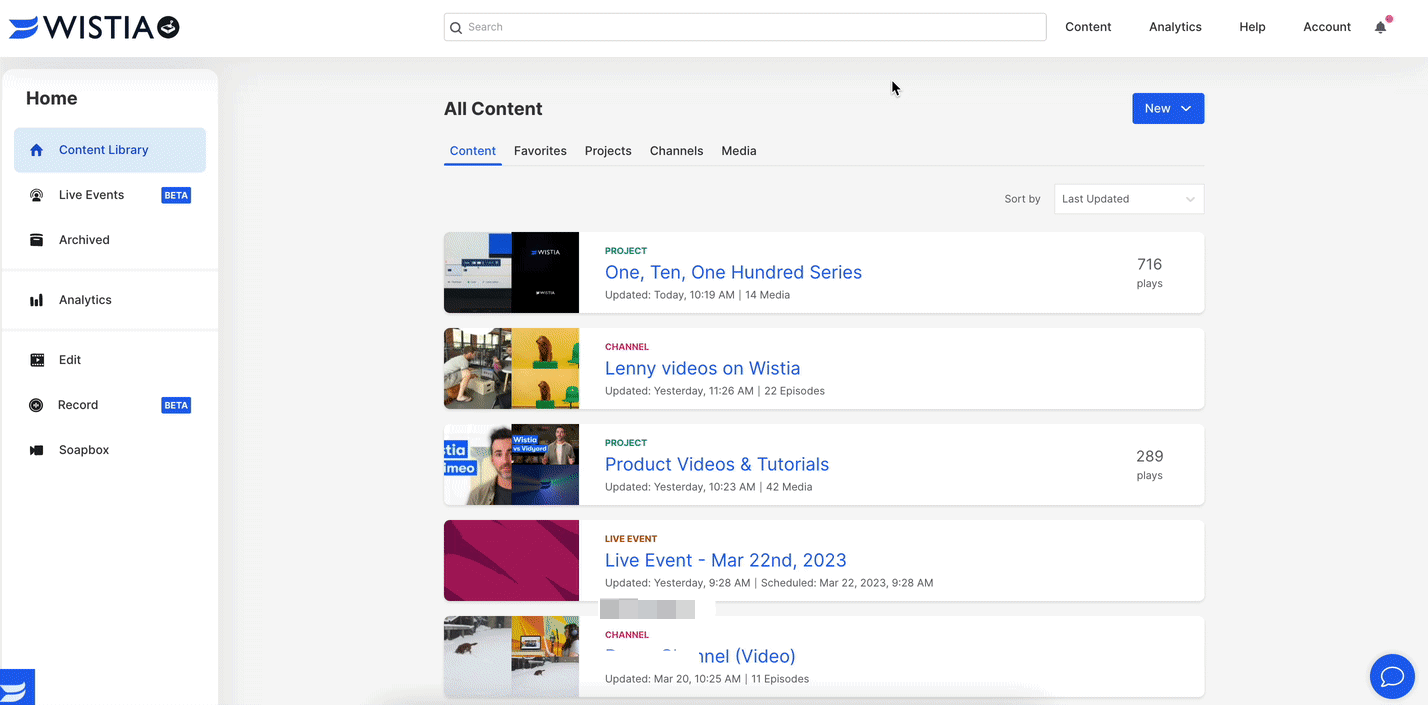This screenshot has height=705, width=1428.
Task: Open Product Videos & Tutorials project
Action: coord(717,464)
